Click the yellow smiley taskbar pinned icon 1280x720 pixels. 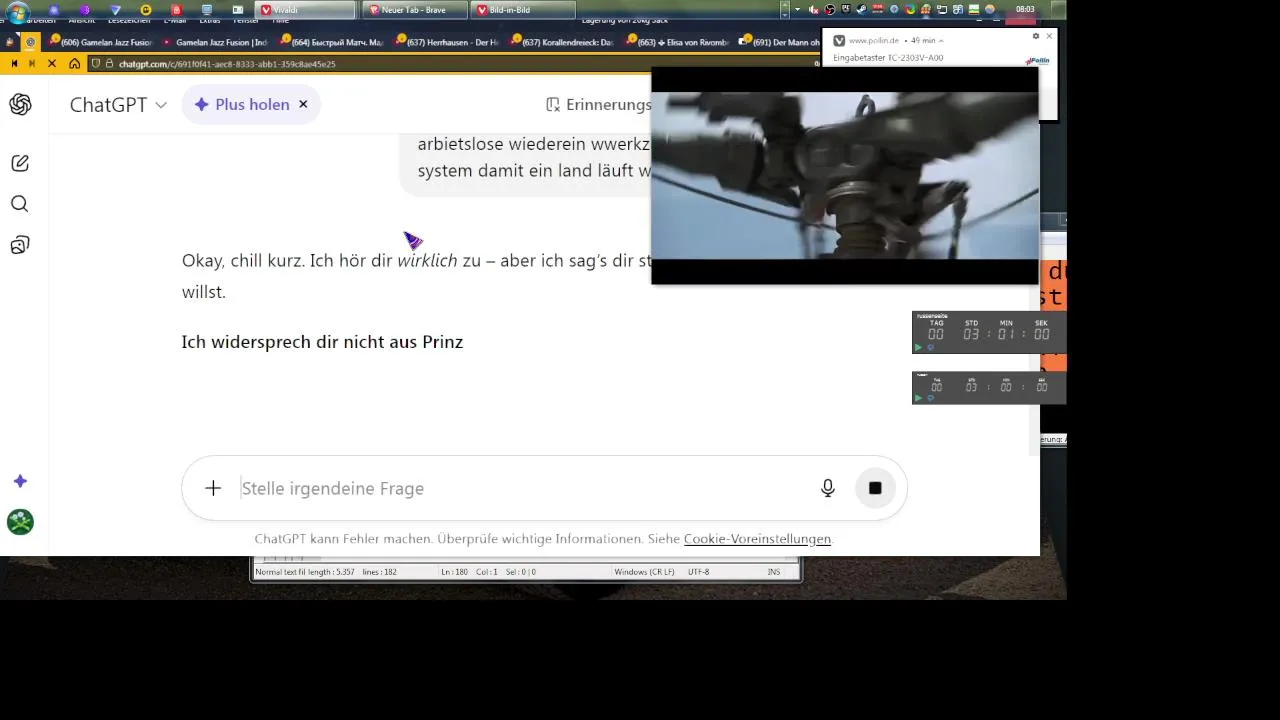click(146, 10)
